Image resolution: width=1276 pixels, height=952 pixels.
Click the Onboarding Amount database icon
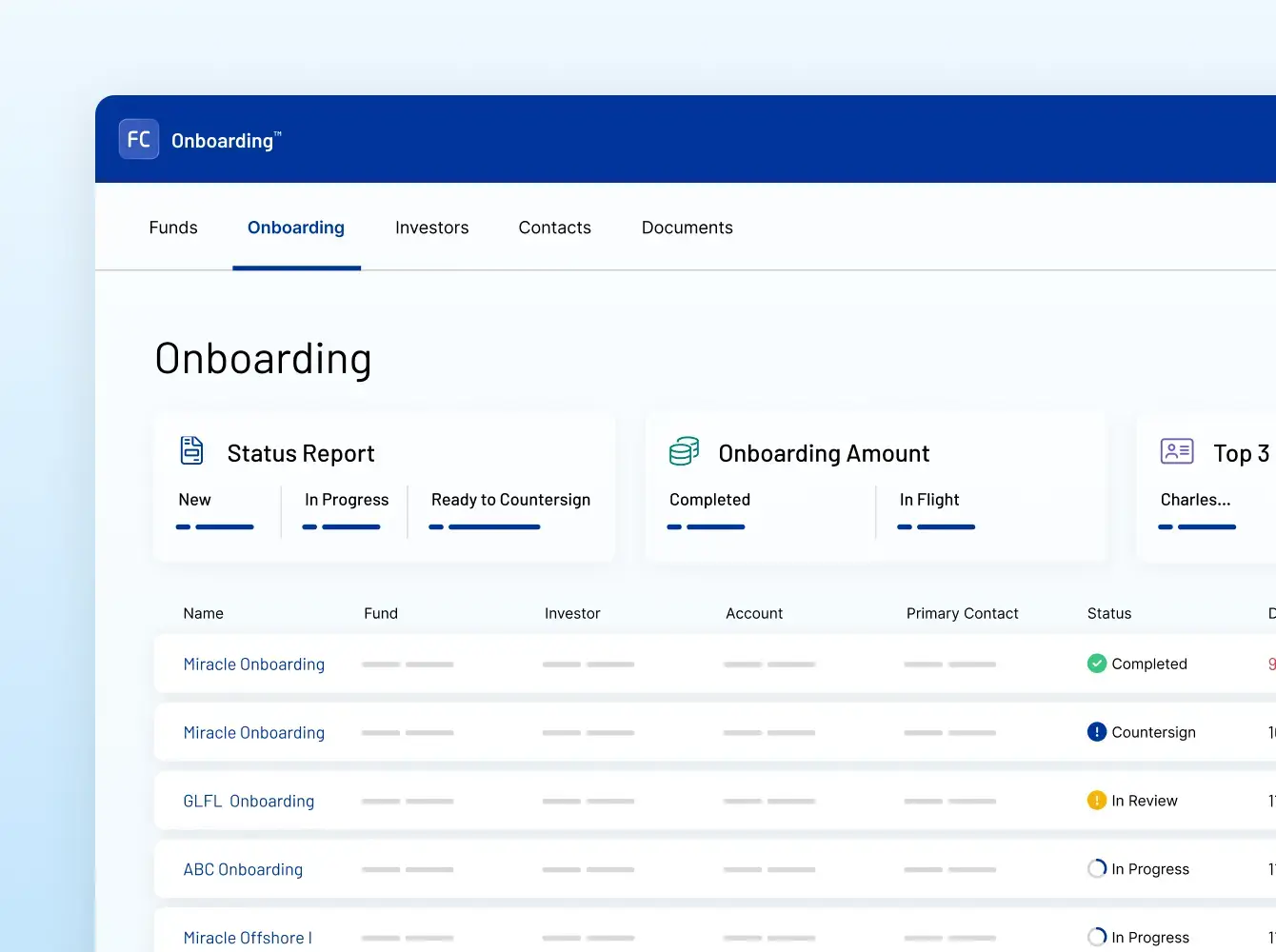click(683, 451)
